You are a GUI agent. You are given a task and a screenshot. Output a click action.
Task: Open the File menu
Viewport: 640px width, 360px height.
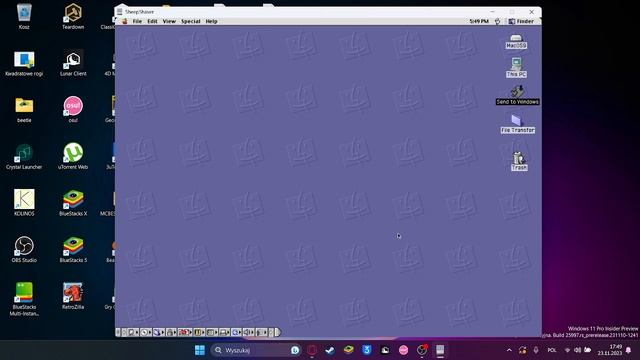(137, 21)
